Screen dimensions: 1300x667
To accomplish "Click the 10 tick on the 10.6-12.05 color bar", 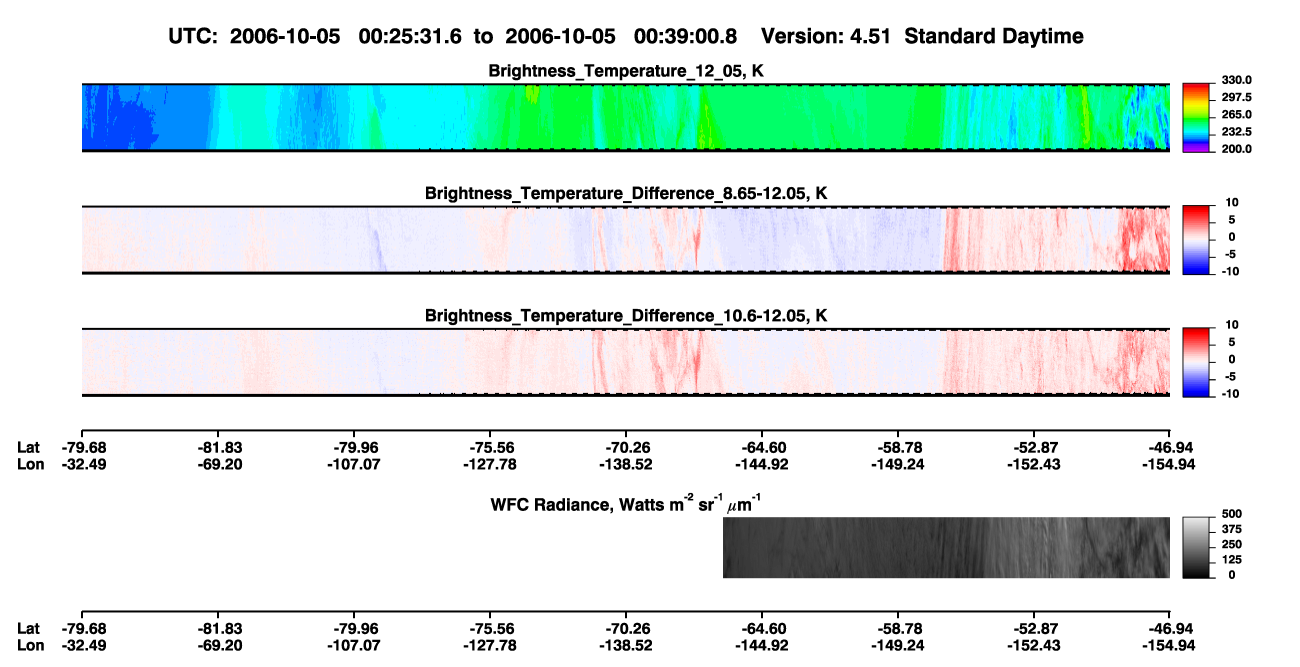I will pos(1234,325).
